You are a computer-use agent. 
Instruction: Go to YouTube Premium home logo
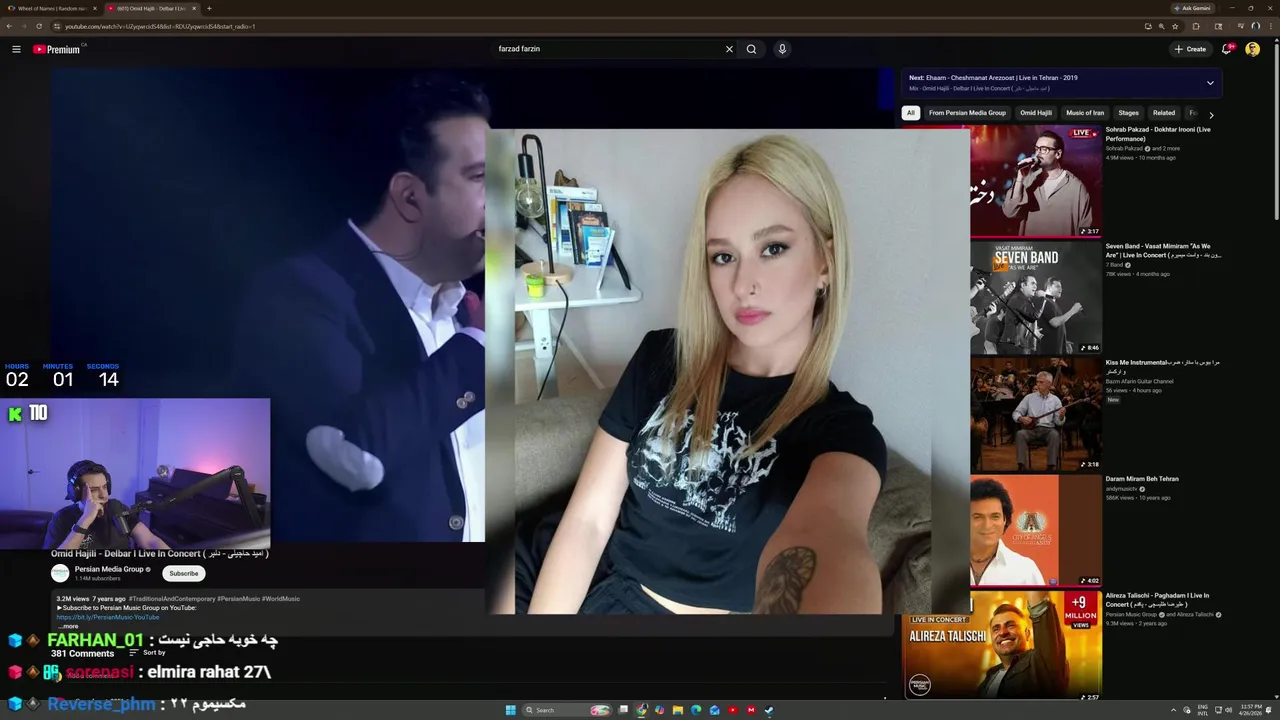56,49
